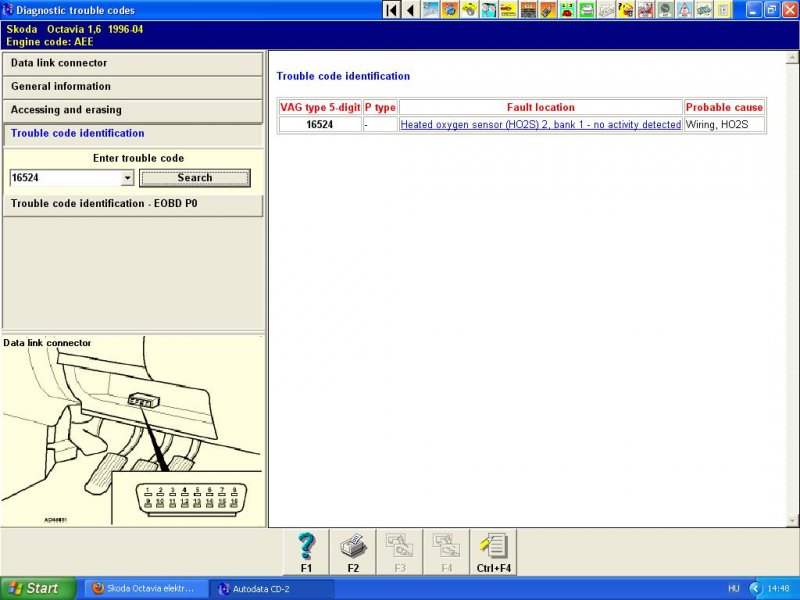Open the Data link connector section
800x600 pixels.
[x=133, y=63]
